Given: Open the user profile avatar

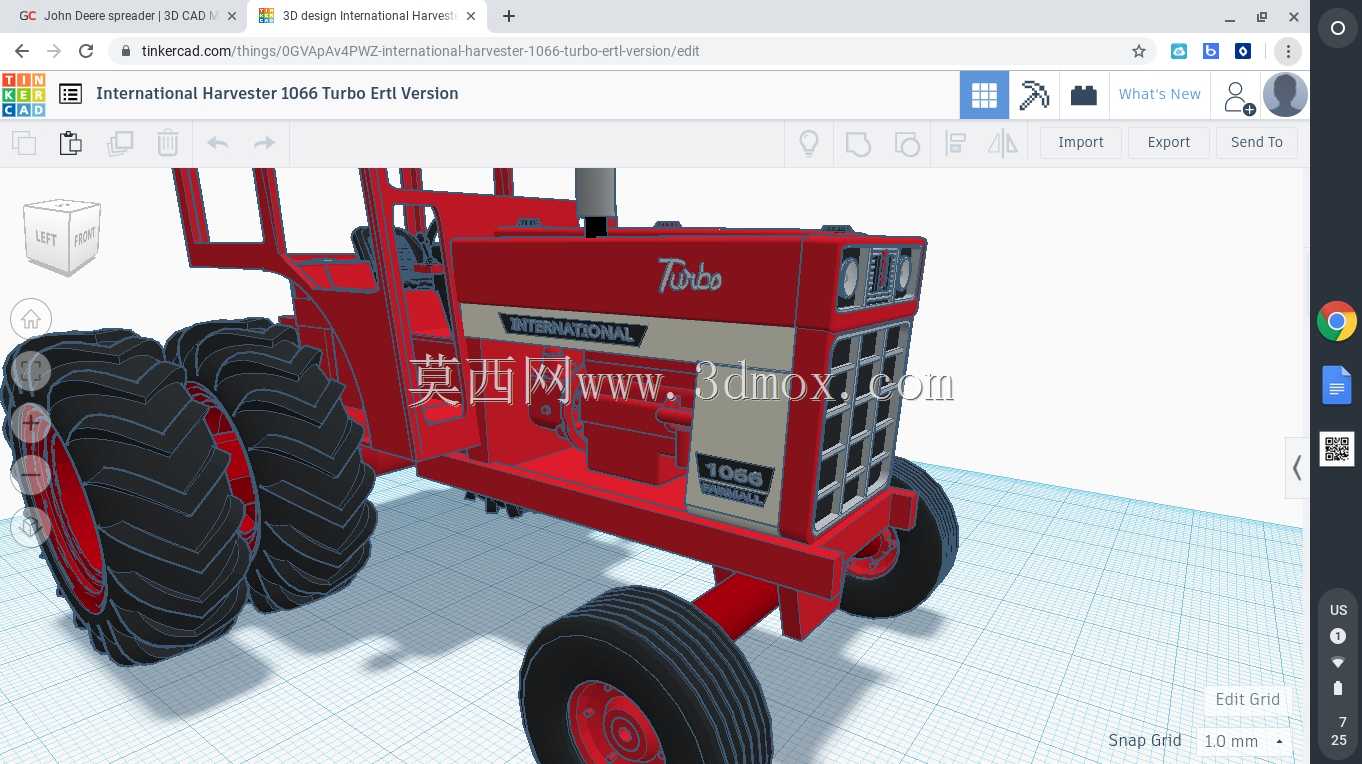Looking at the screenshot, I should coord(1285,95).
